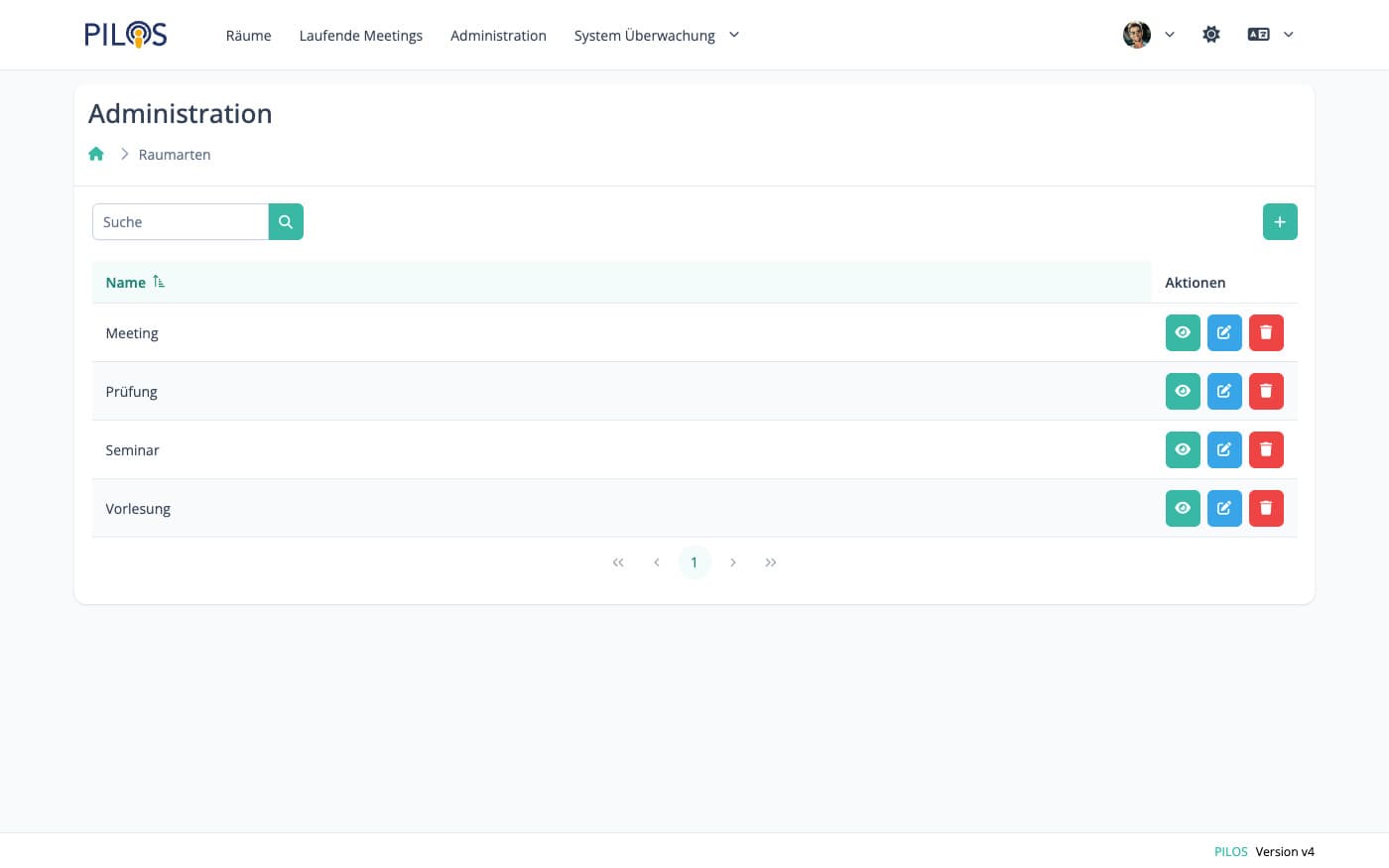Add a new room type

(x=1279, y=222)
